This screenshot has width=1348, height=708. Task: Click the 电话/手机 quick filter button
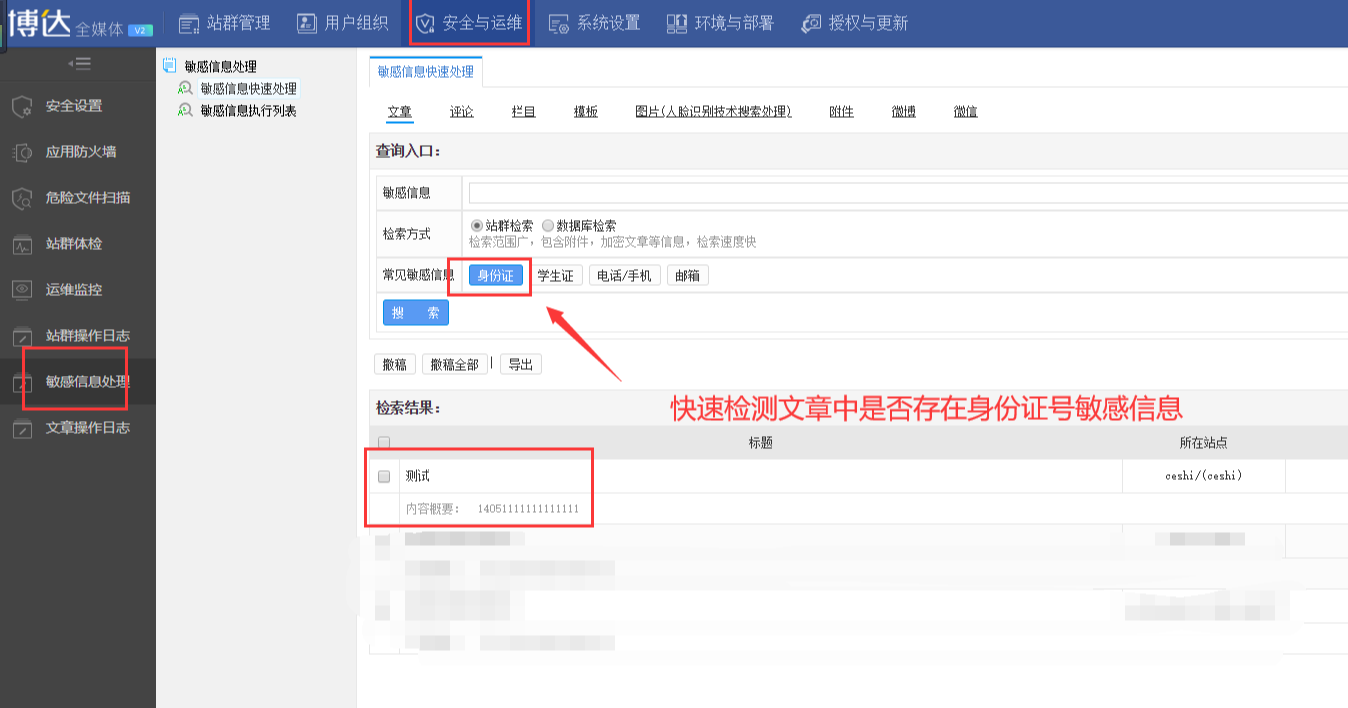pyautogui.click(x=625, y=276)
